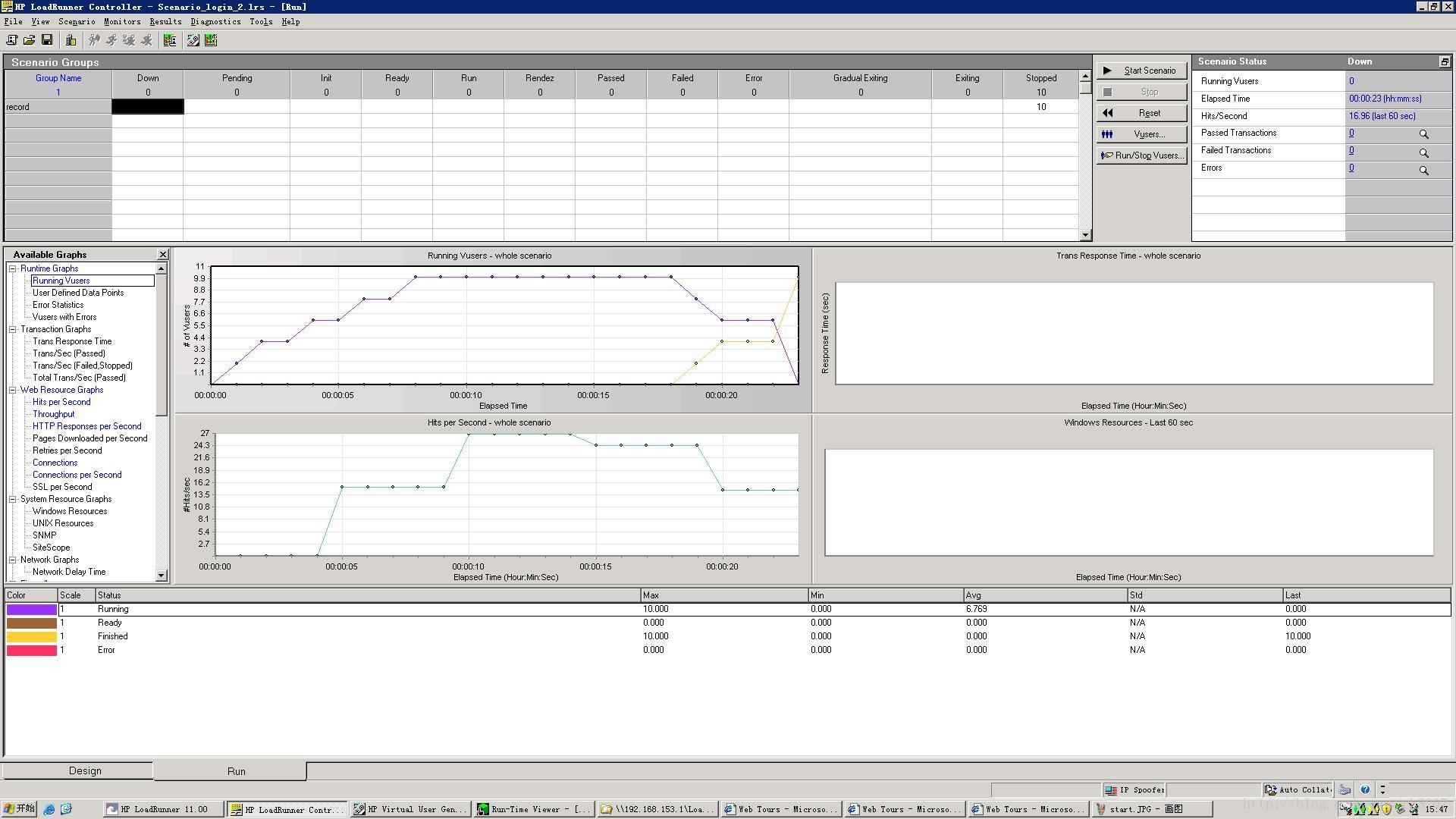Click the Run/Stop Vusers... button
The image size is (1456, 819).
click(1141, 155)
